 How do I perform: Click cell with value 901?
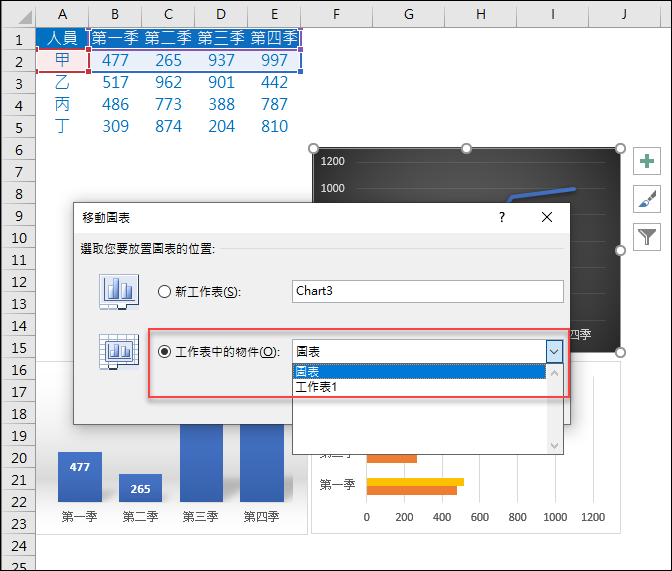coord(221,82)
